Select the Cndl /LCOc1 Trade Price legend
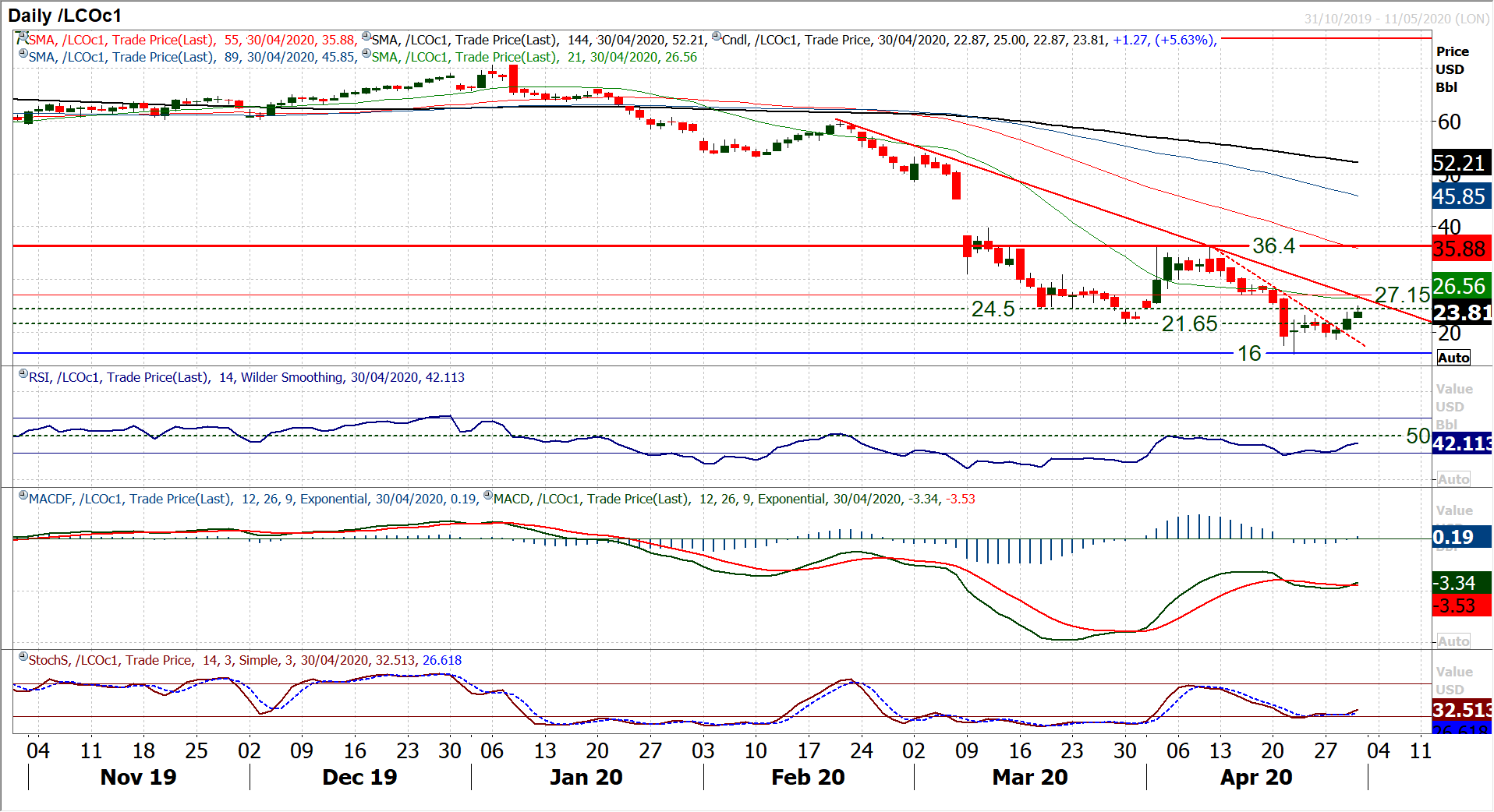 [x=968, y=40]
